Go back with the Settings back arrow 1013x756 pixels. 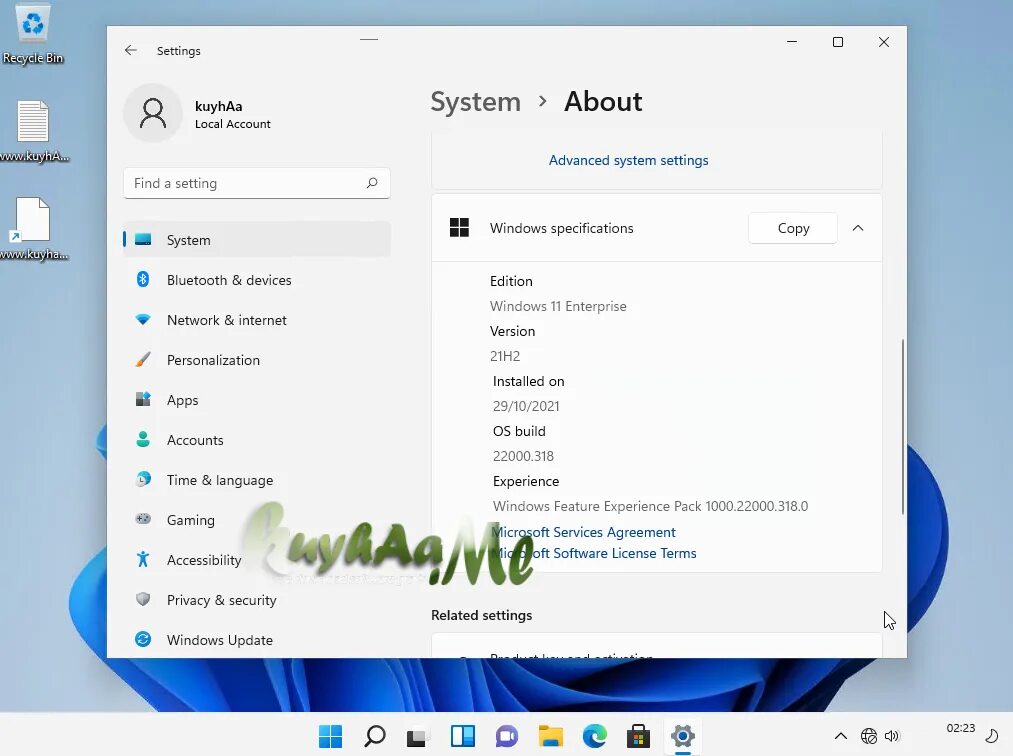pos(131,50)
